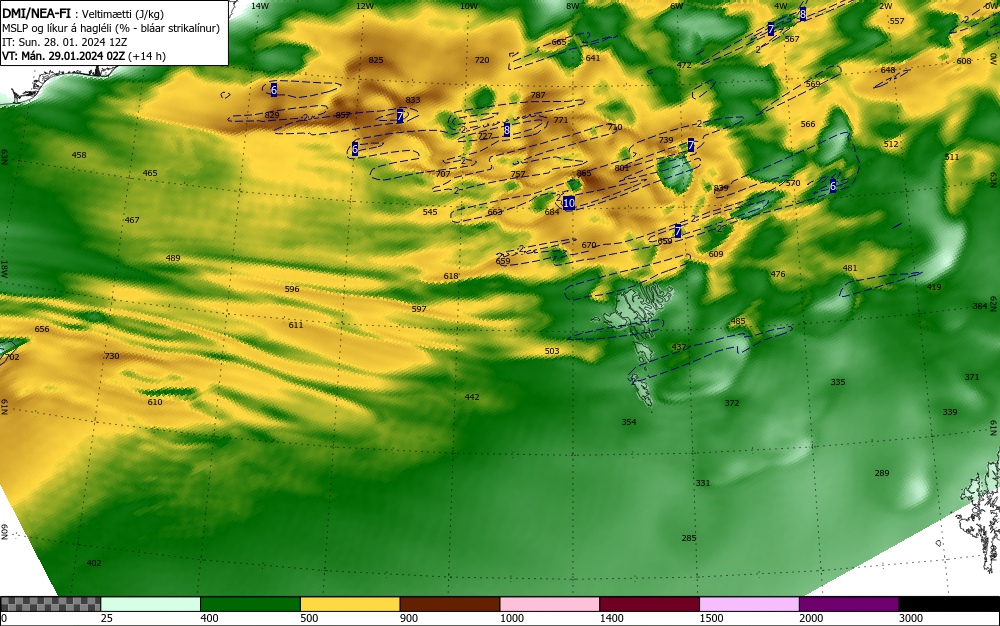Click the 'DMI/NEA-FI : Veltimætti (J/kg)' title
Viewport: 1000px width, 626px height.
coord(83,14)
